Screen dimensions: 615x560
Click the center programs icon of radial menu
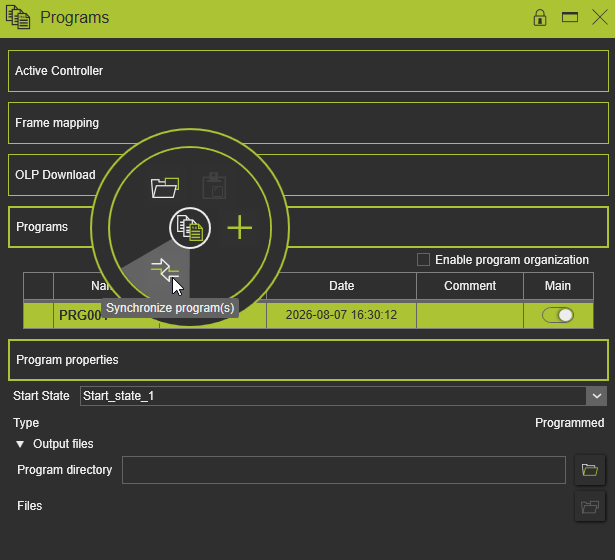click(x=190, y=228)
